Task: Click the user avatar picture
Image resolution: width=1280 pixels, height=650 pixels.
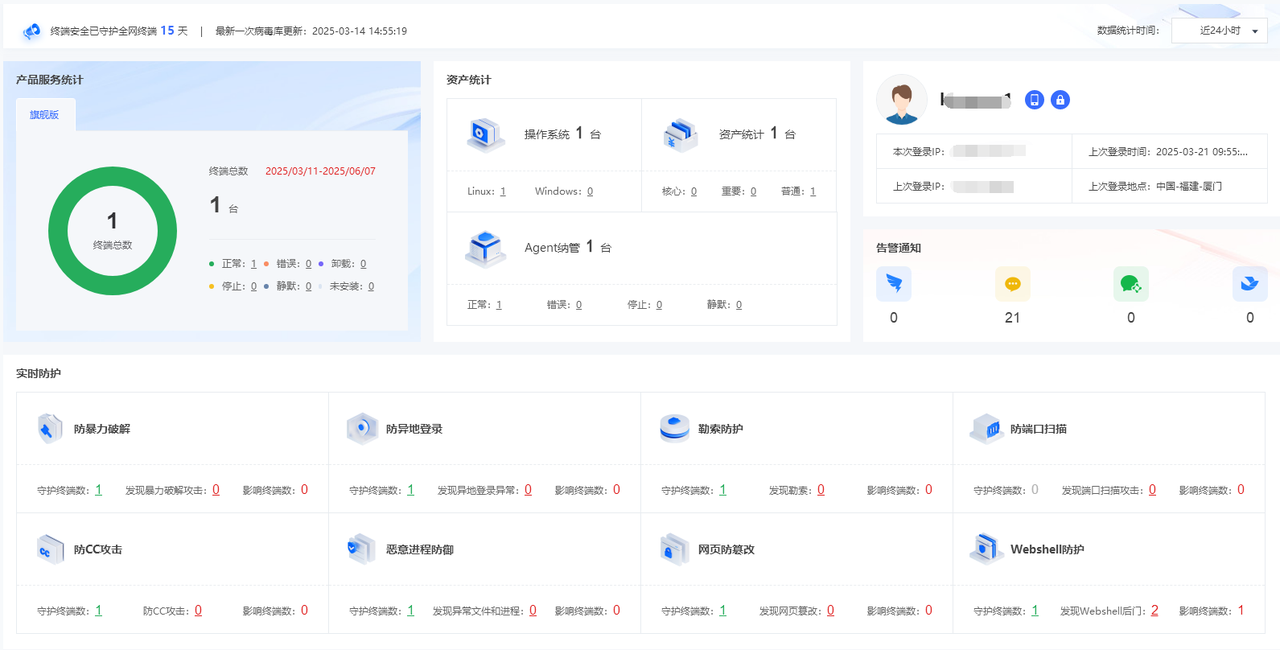Action: [901, 100]
